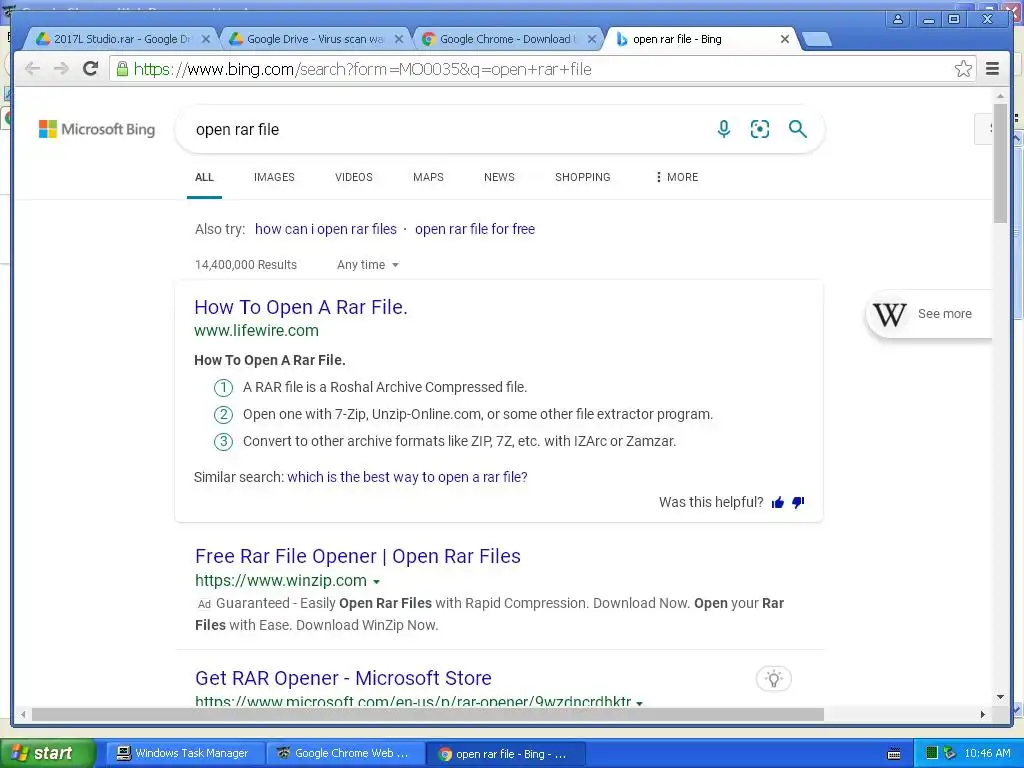This screenshot has height=768, width=1024.
Task: Click the browser back arrow
Action: click(32, 69)
